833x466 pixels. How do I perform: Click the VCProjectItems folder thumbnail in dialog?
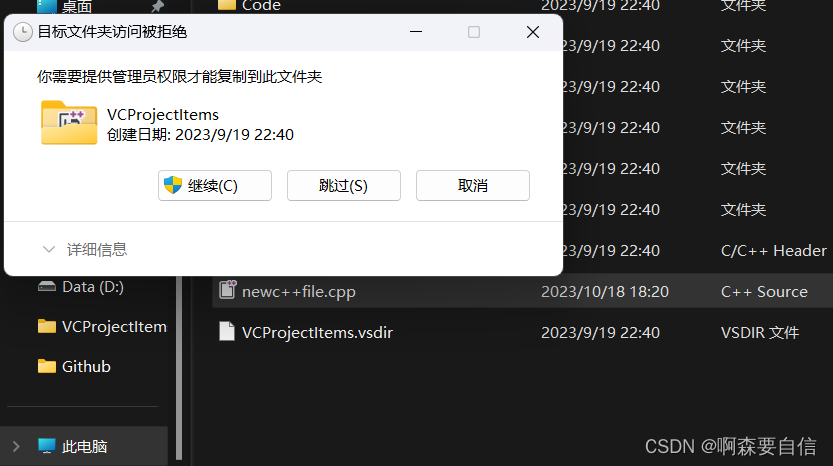pos(69,123)
